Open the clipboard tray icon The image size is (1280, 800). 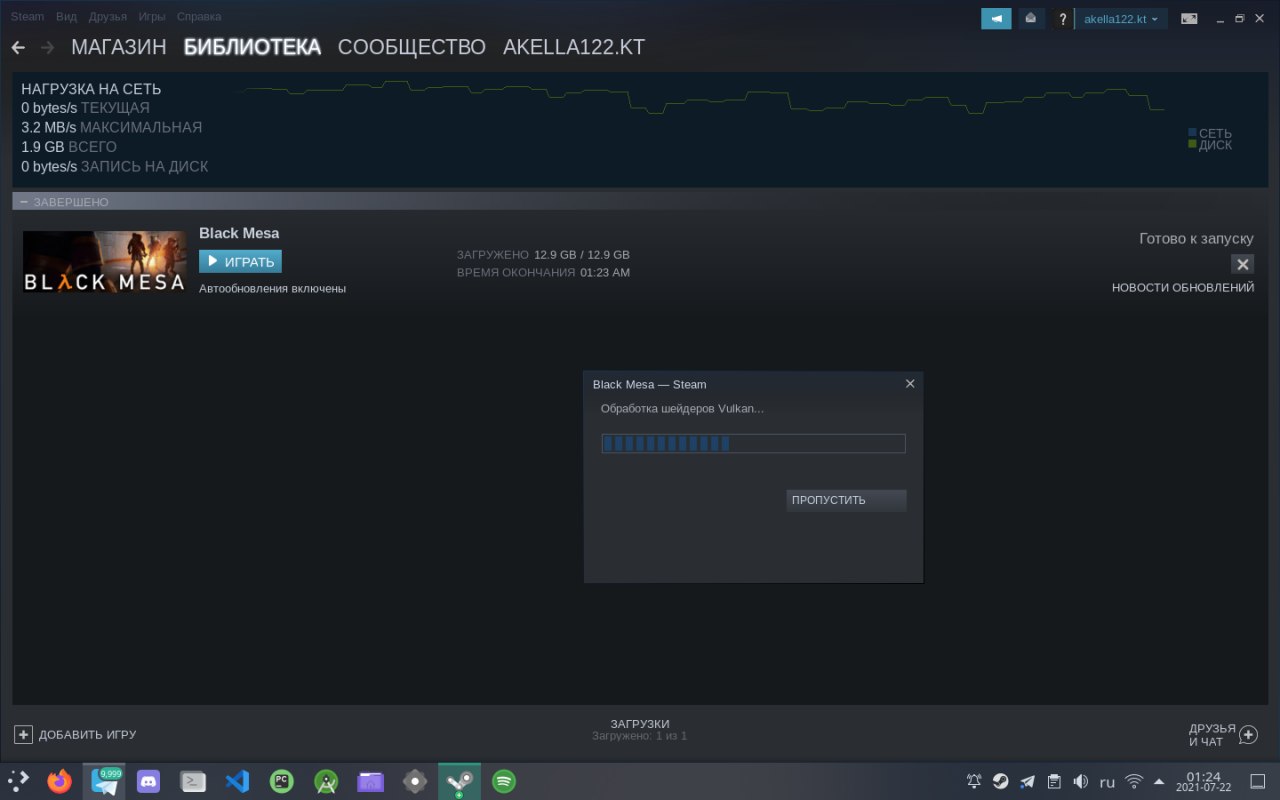(1054, 781)
